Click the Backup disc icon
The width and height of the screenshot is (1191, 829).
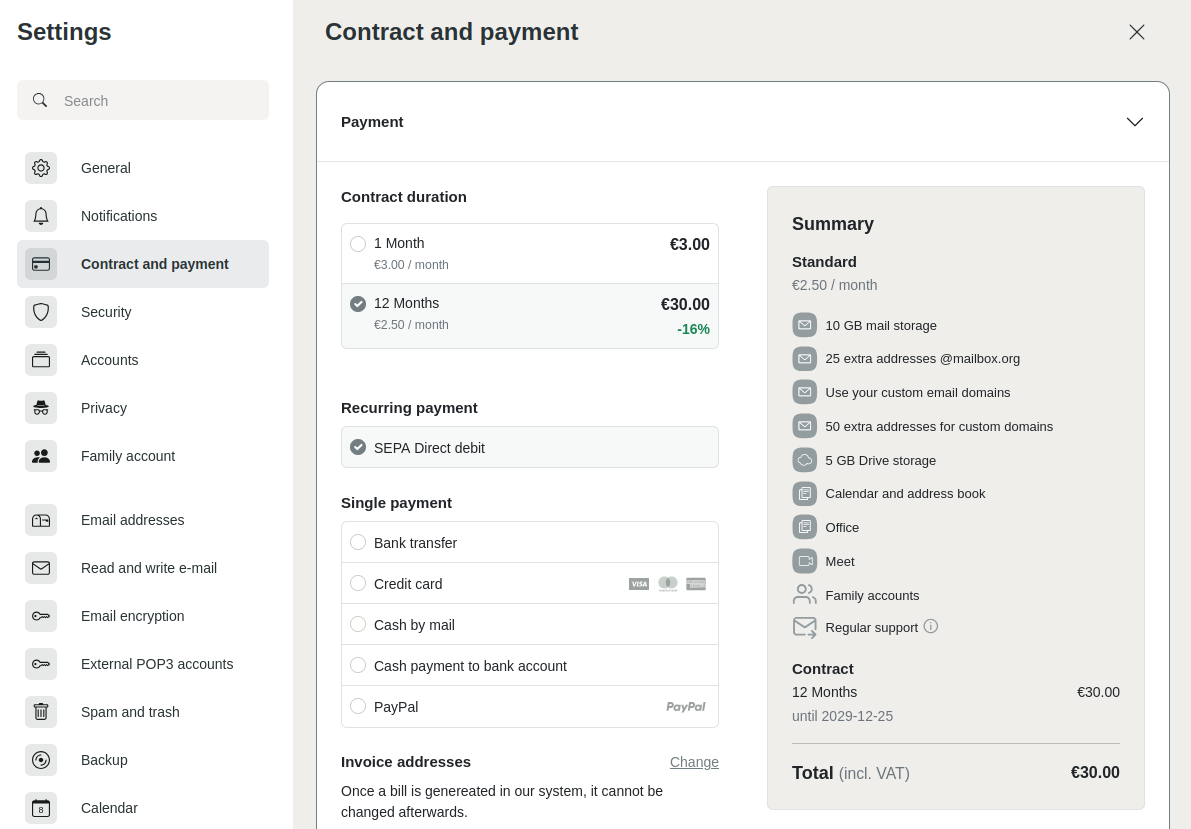click(x=41, y=760)
